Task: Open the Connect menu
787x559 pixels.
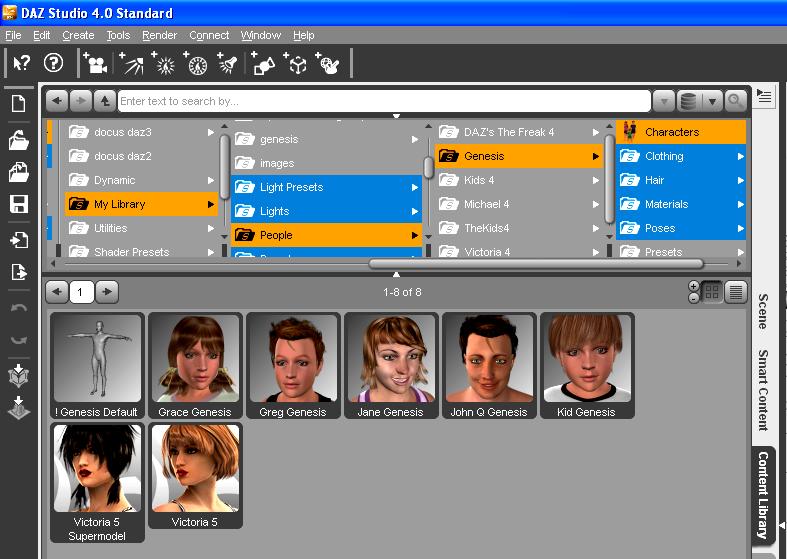Action: pos(209,35)
